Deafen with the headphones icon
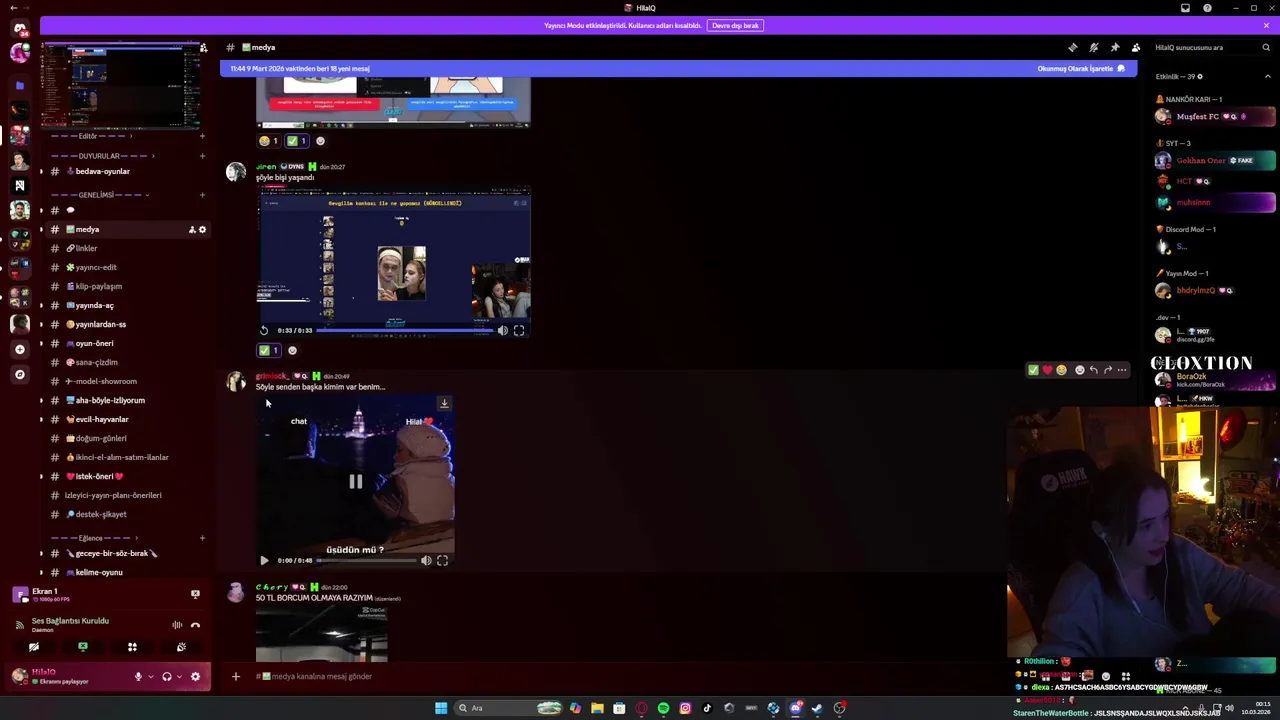The image size is (1280, 720). point(166,677)
